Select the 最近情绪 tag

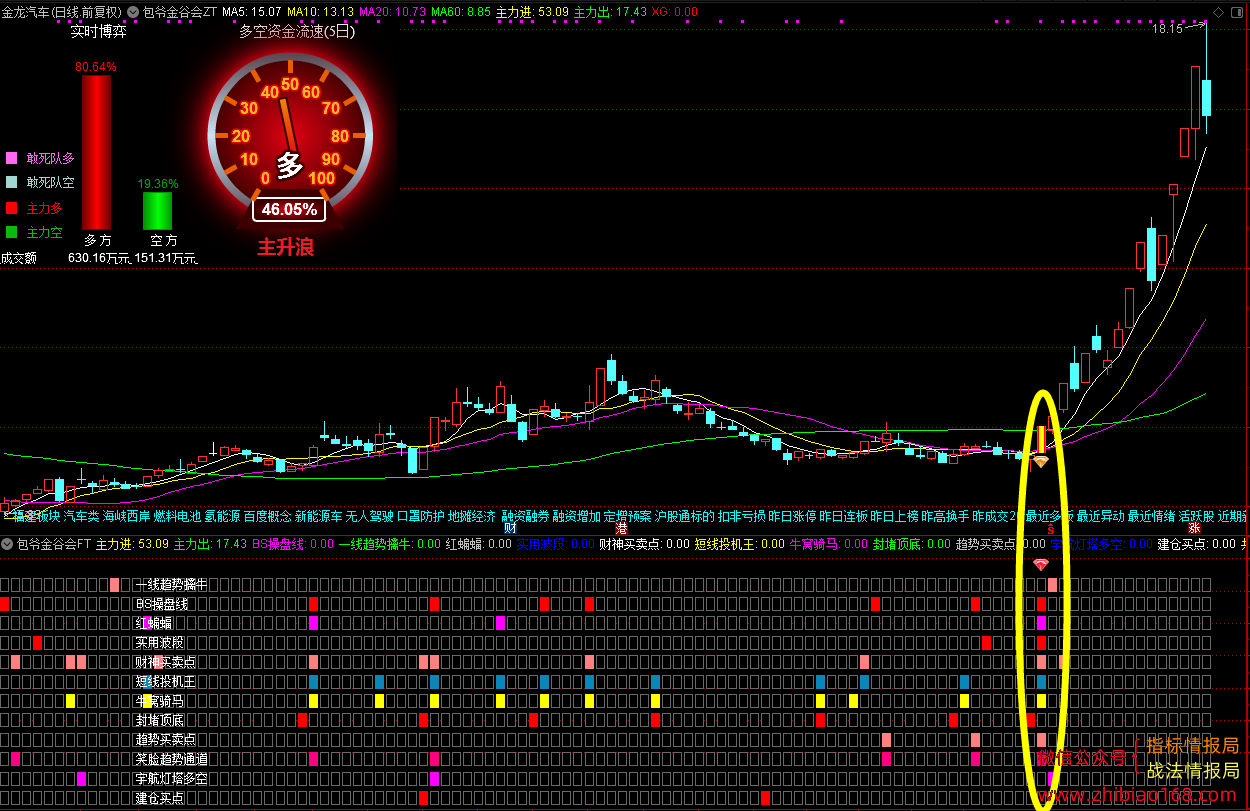coord(1152,517)
